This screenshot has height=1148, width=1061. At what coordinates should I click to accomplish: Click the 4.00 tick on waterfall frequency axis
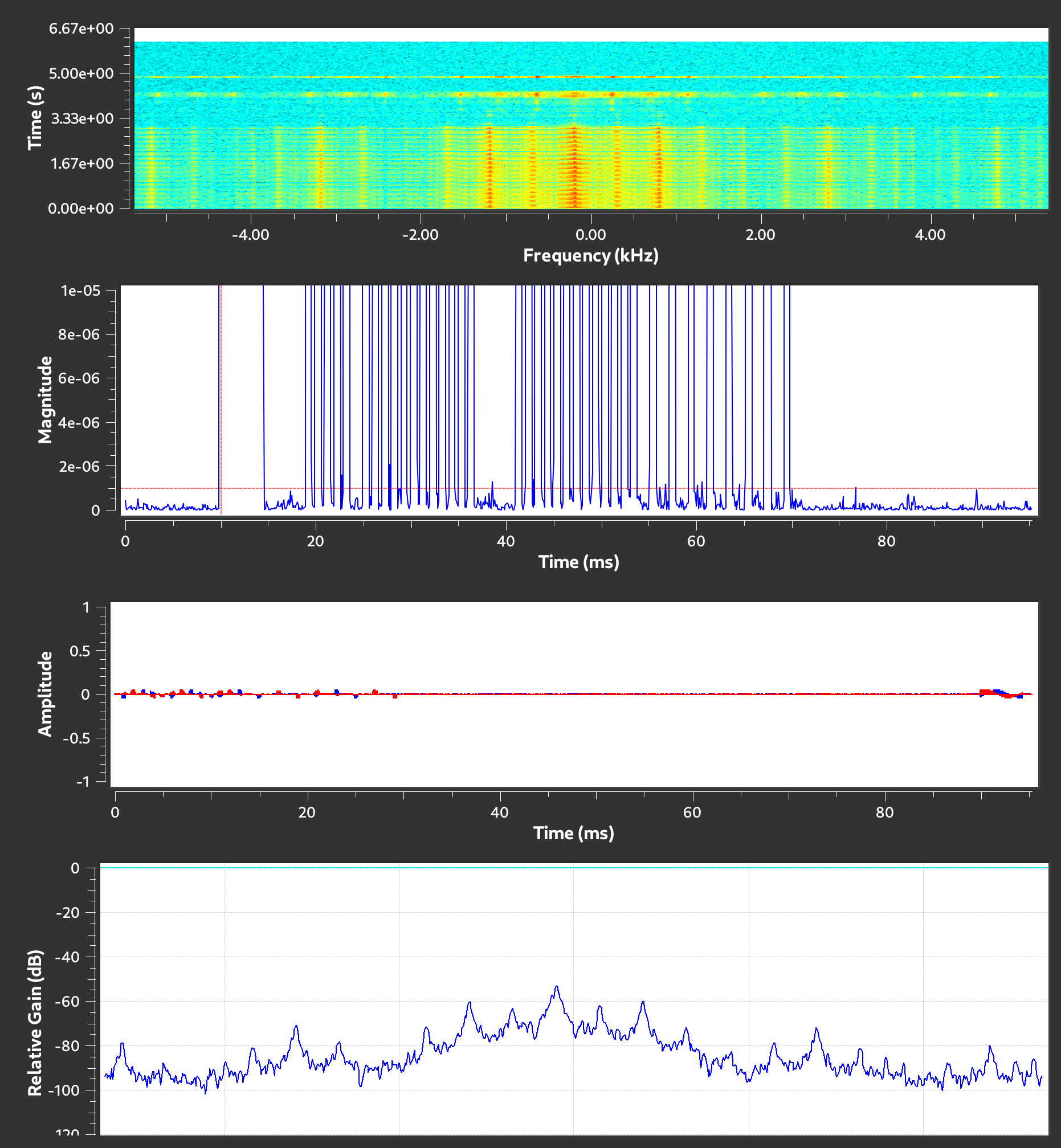coord(930,235)
